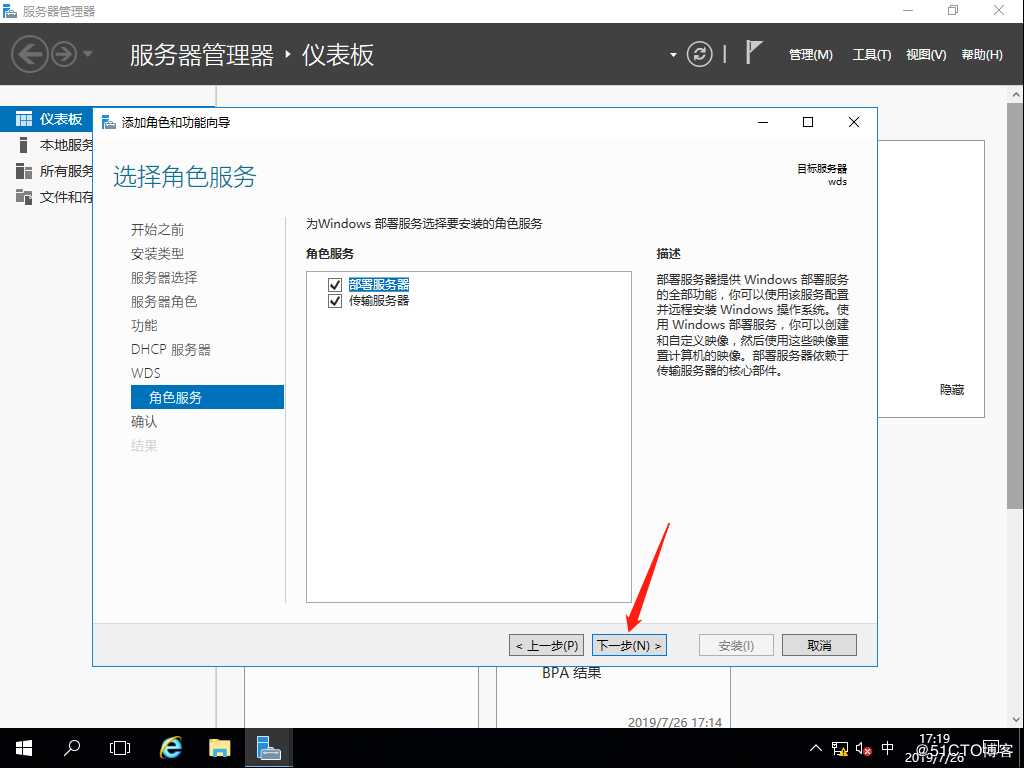Go to the 服务器选择 wizard step

(164, 278)
